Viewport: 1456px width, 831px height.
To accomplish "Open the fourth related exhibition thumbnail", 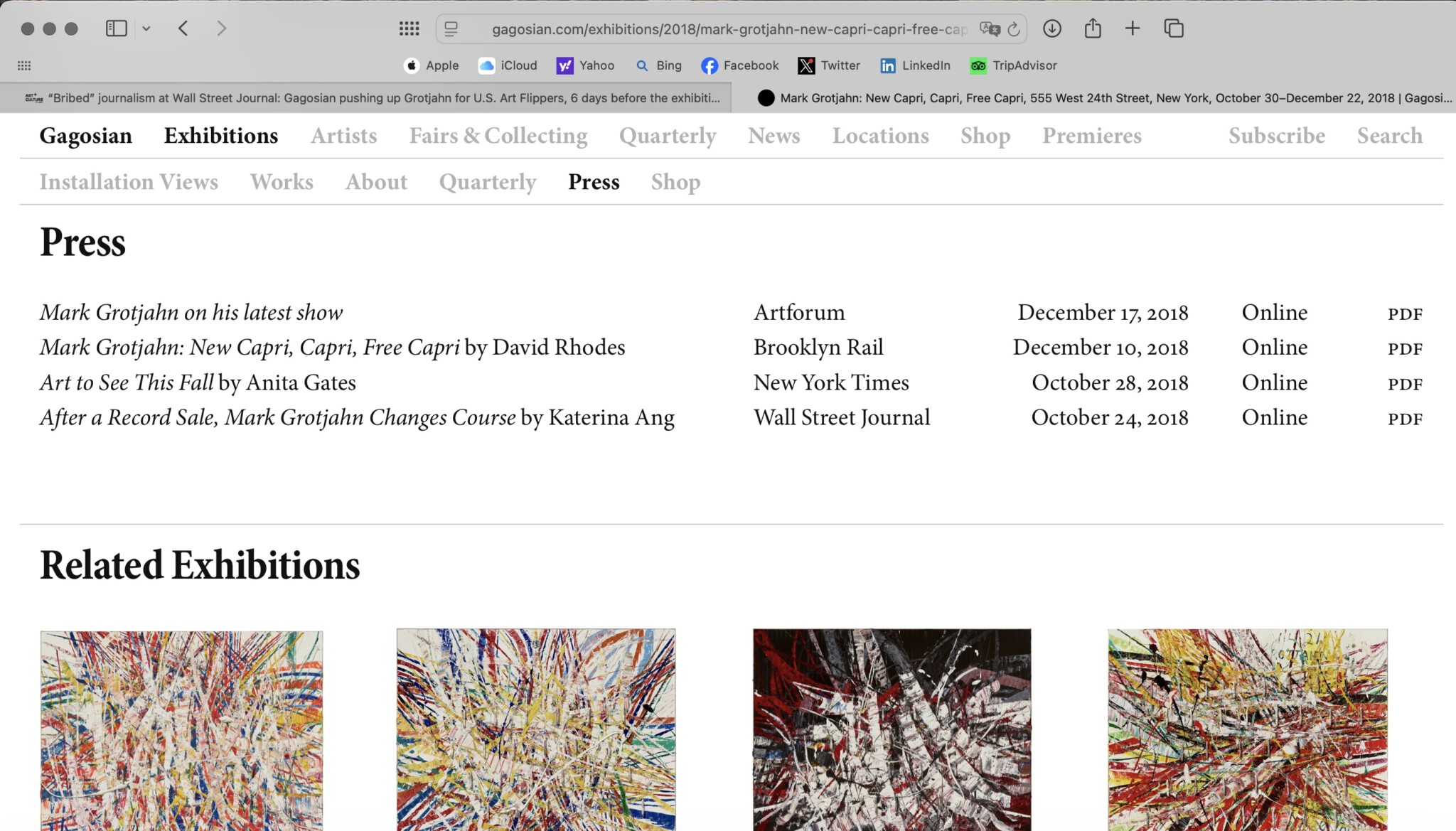I will 1247,729.
